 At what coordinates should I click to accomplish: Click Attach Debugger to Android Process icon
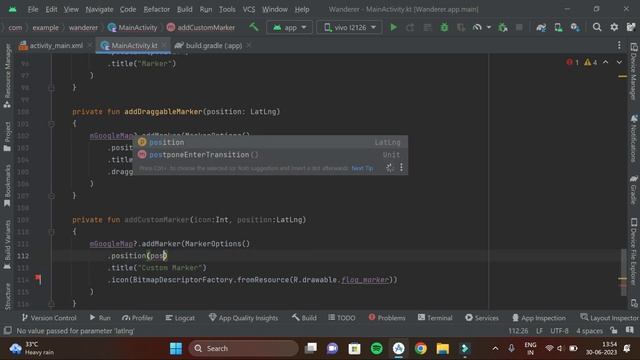[503, 27]
